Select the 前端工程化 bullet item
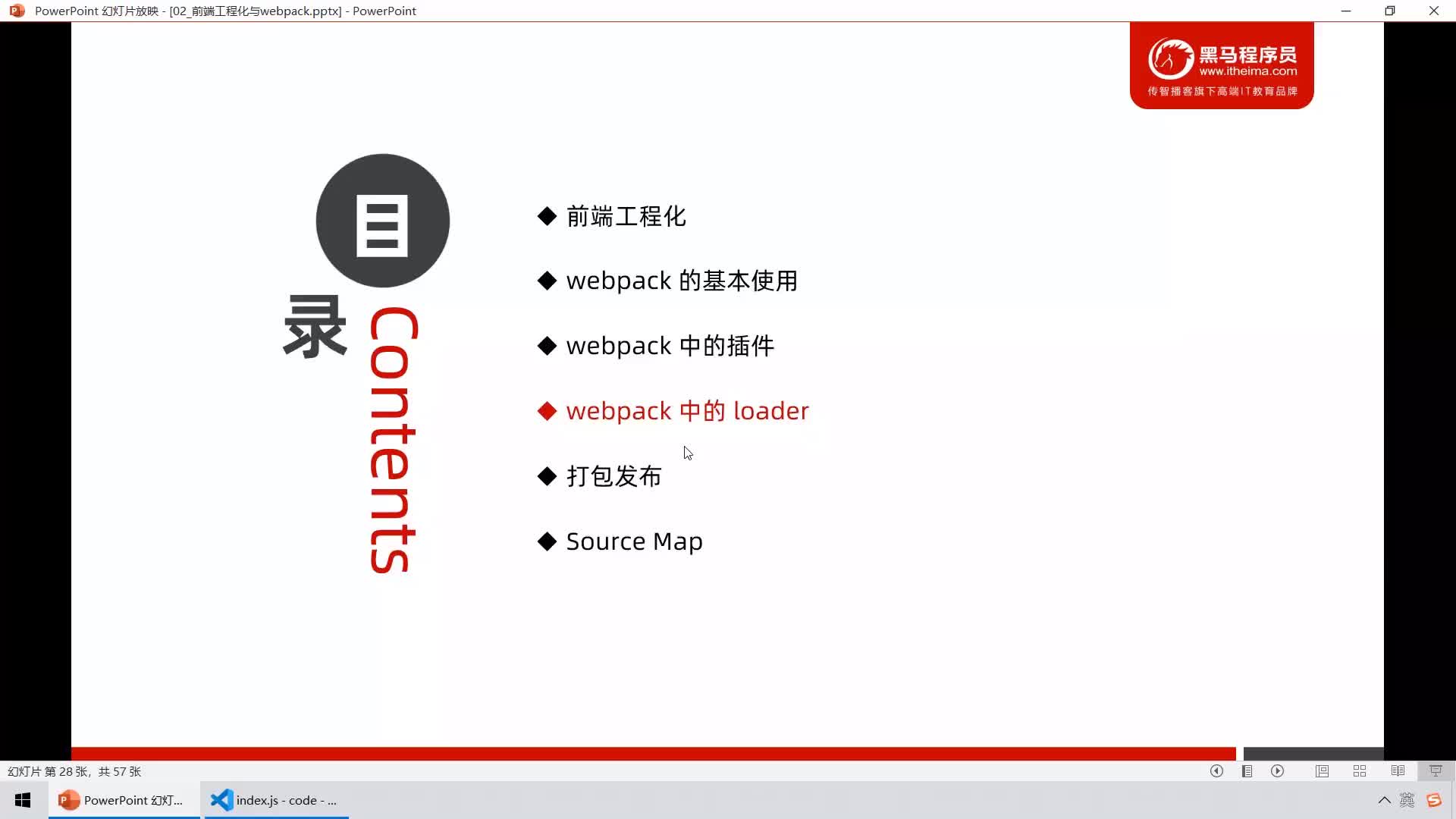This screenshot has width=1456, height=819. click(x=626, y=215)
